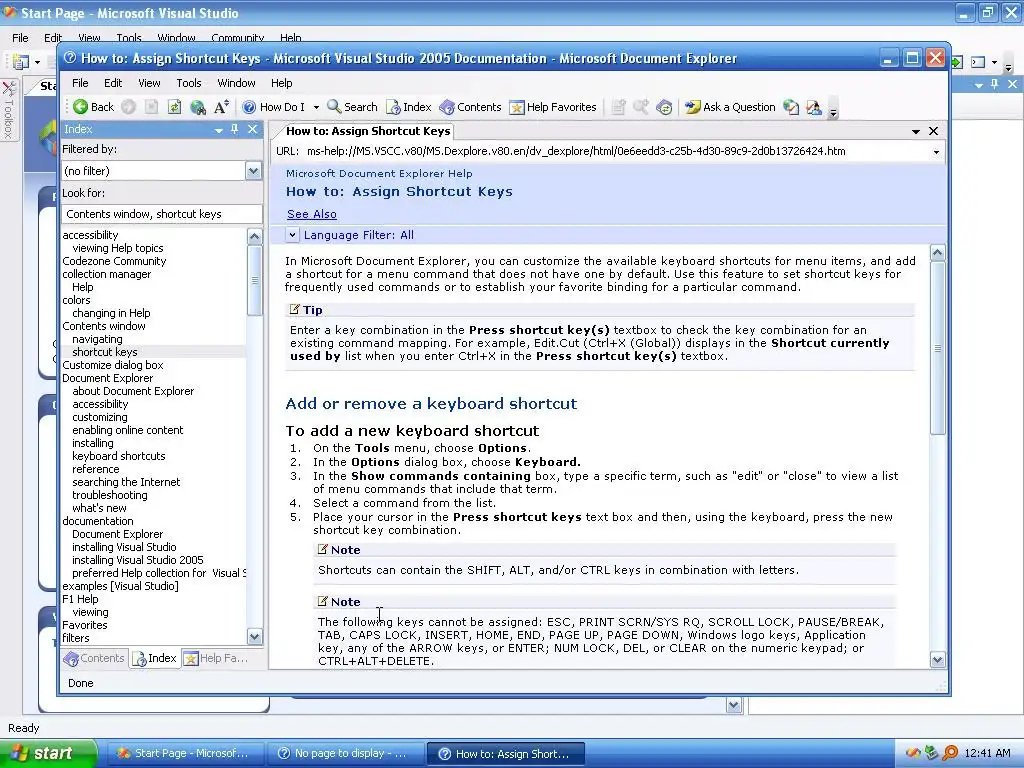Switch to 'No page to display' taskbar item
Image resolution: width=1024 pixels, height=768 pixels.
click(345, 753)
